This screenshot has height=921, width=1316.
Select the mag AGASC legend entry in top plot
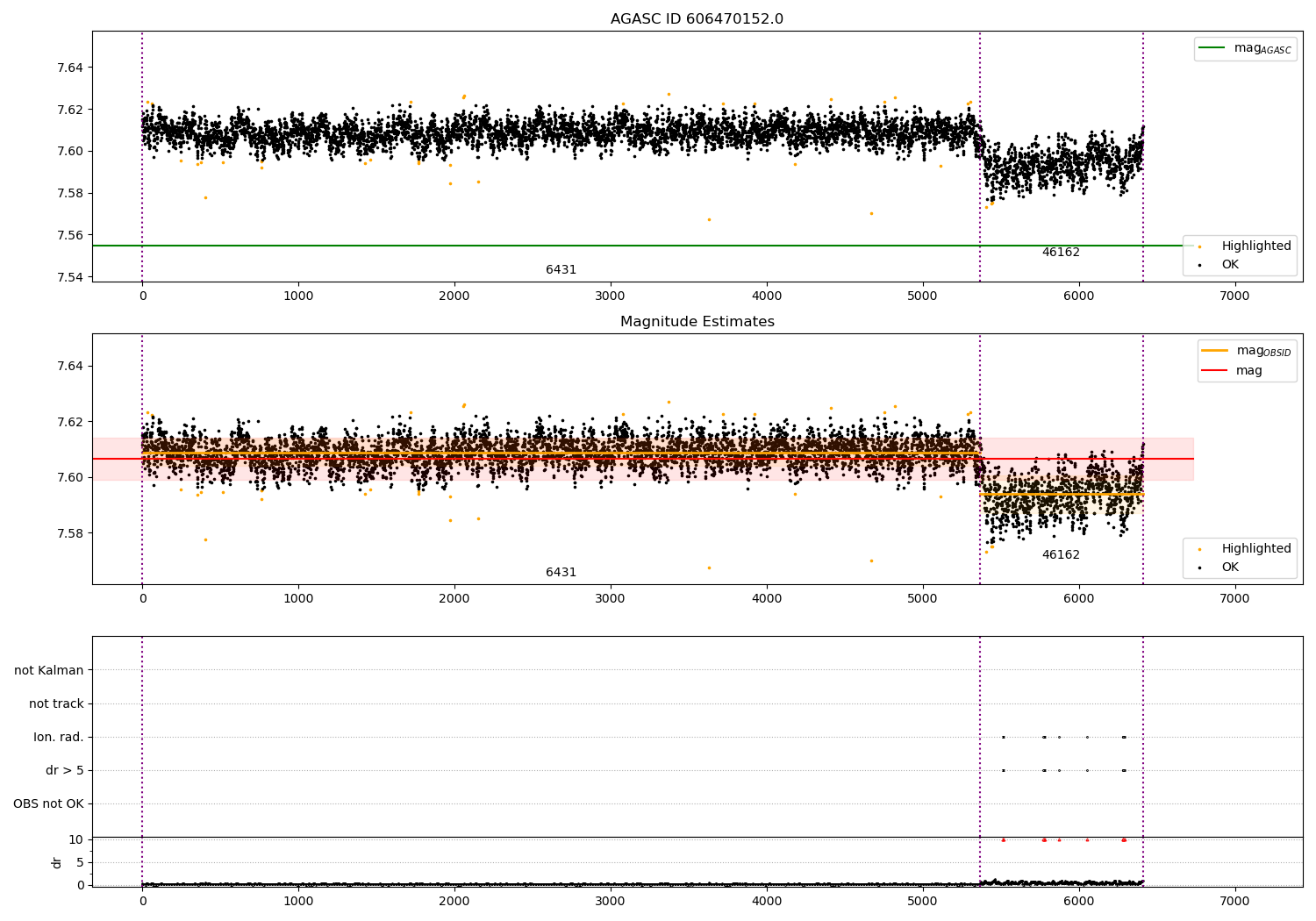1245,48
